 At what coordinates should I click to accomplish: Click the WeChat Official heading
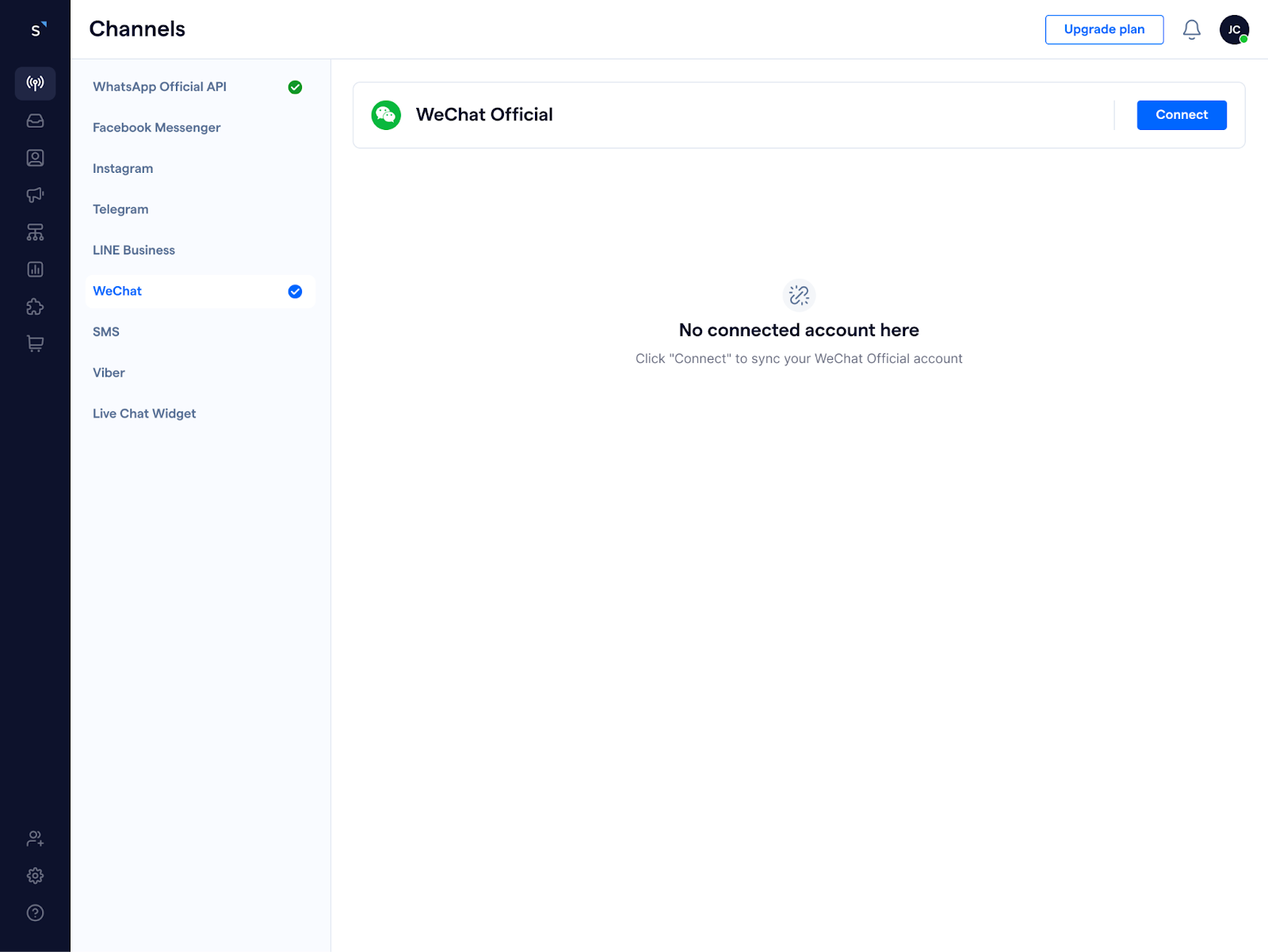click(x=484, y=115)
